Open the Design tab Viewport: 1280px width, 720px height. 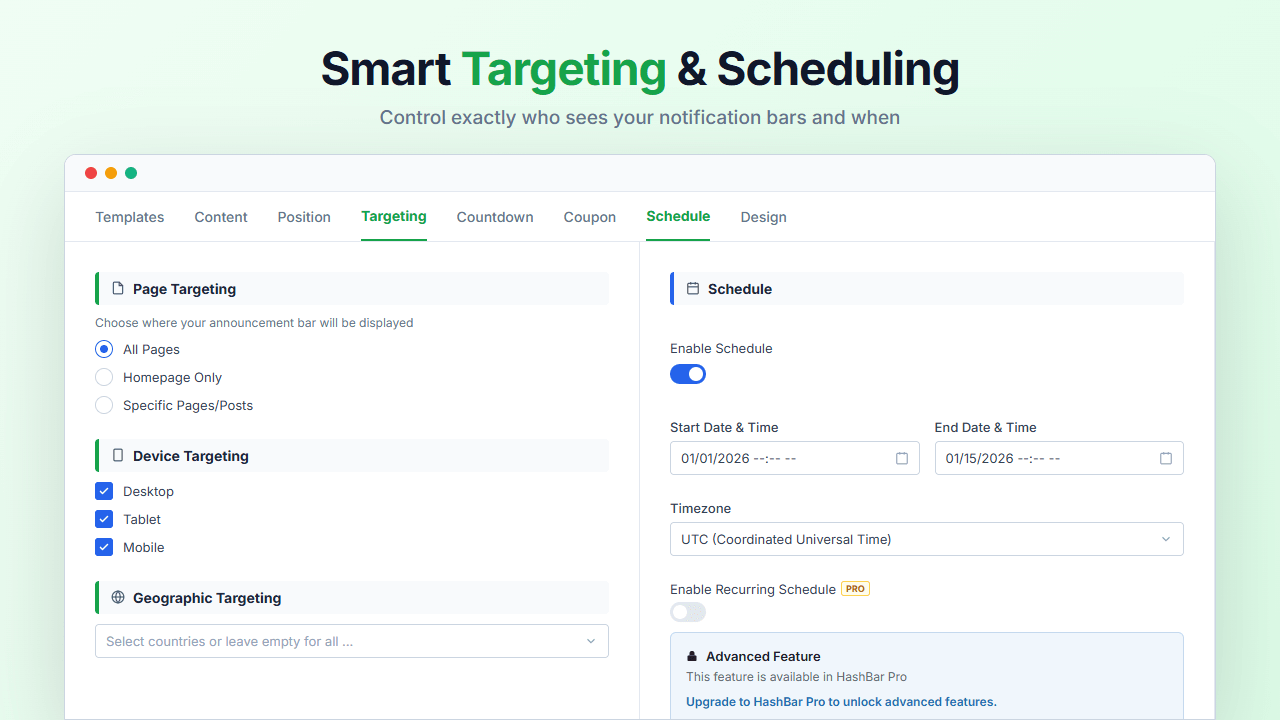point(763,217)
